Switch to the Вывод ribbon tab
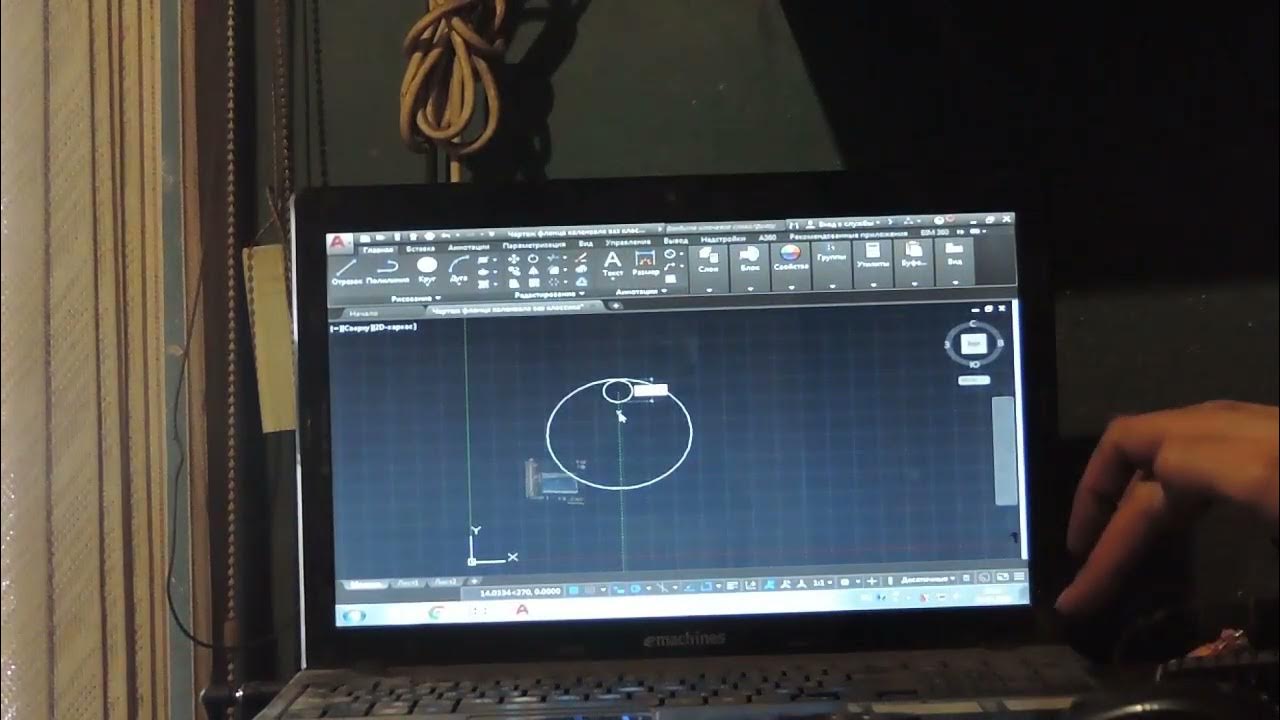The height and width of the screenshot is (720, 1280). 675,241
